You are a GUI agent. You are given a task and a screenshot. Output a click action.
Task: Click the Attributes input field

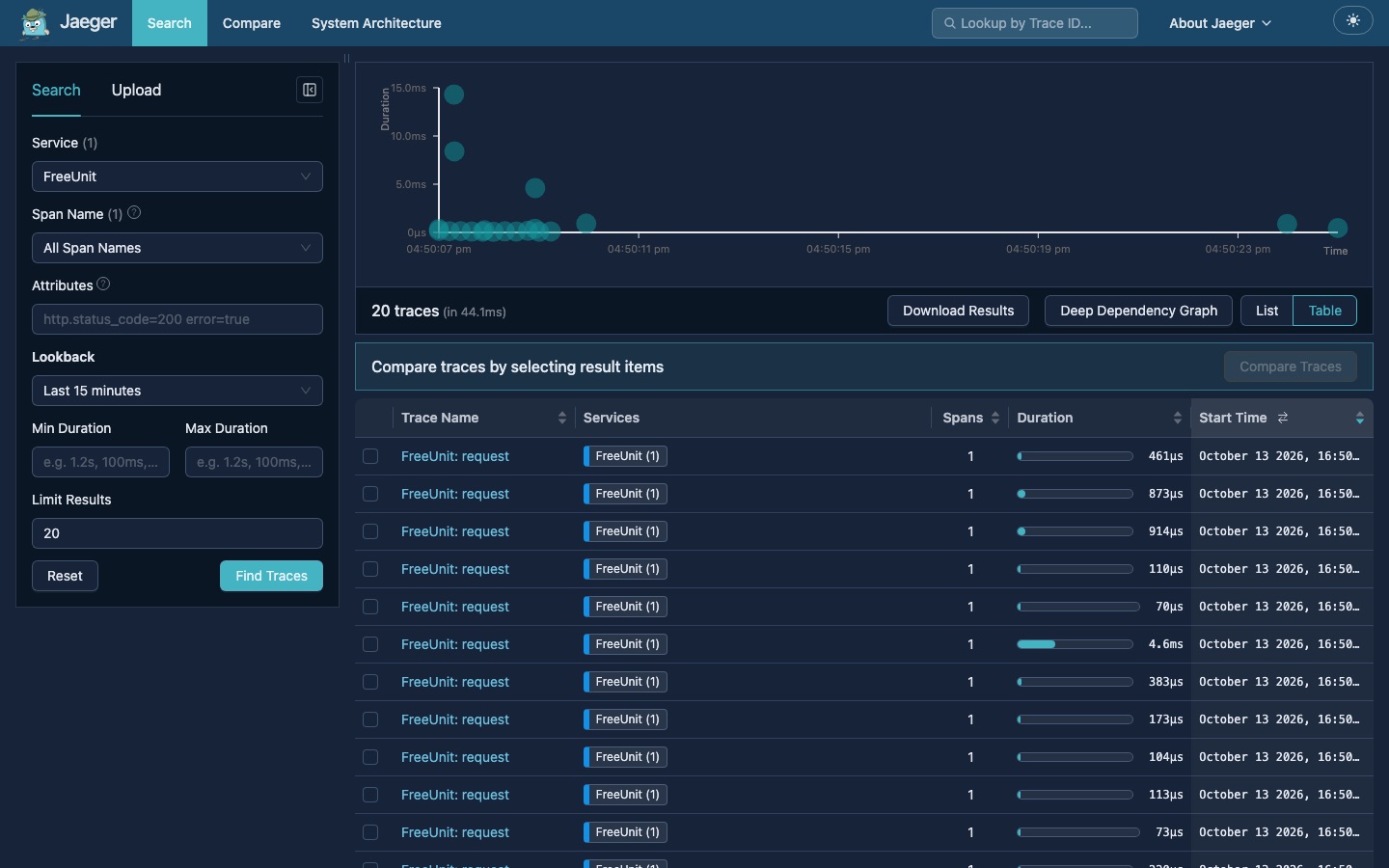177,319
